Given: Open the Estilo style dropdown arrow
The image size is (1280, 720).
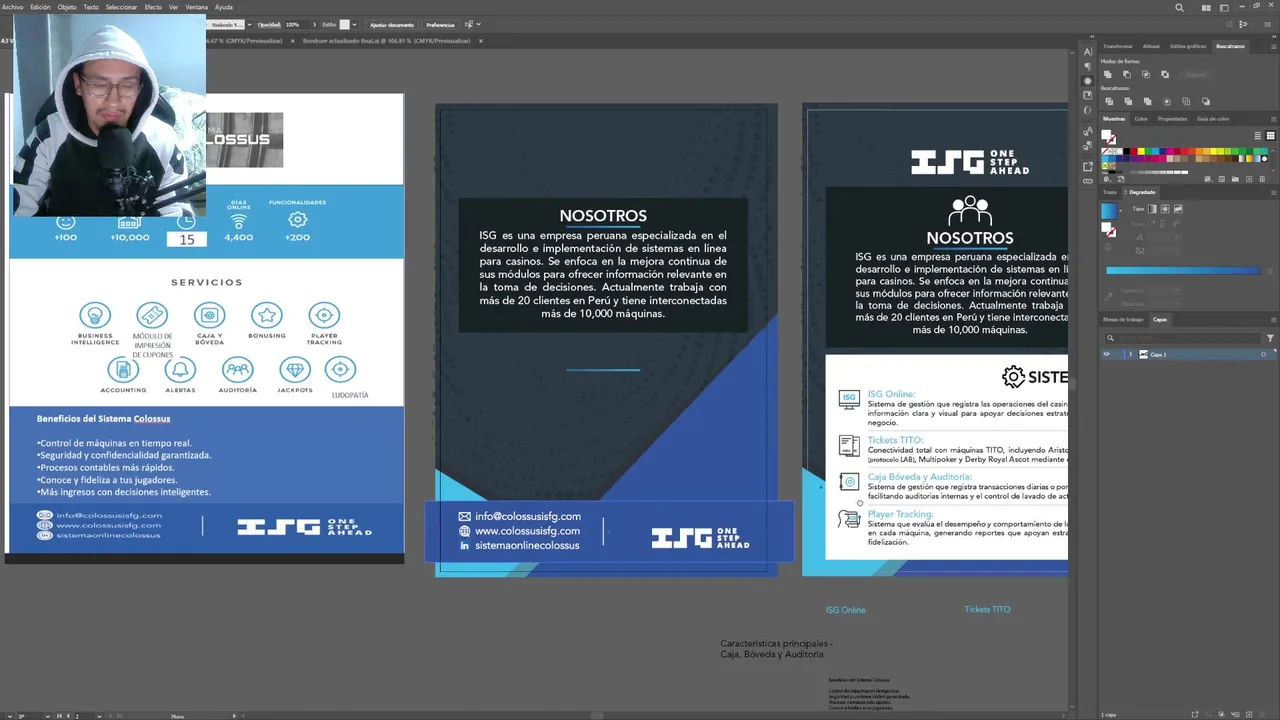Looking at the screenshot, I should pos(354,25).
